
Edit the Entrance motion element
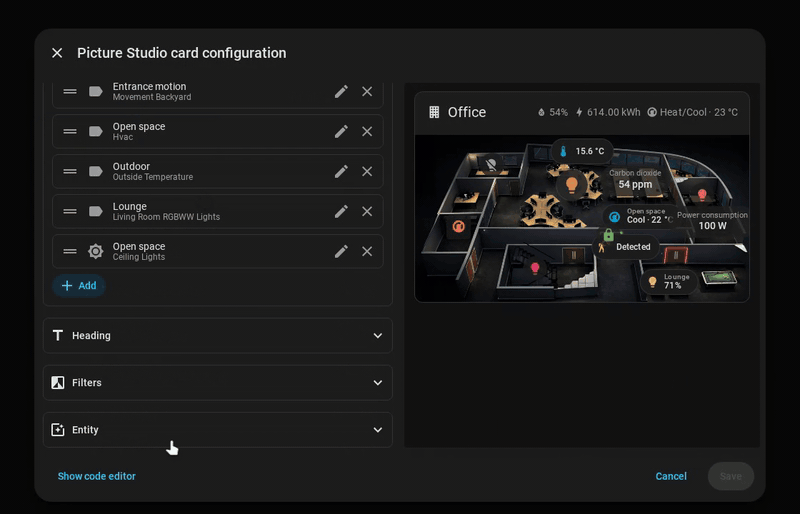coord(341,91)
